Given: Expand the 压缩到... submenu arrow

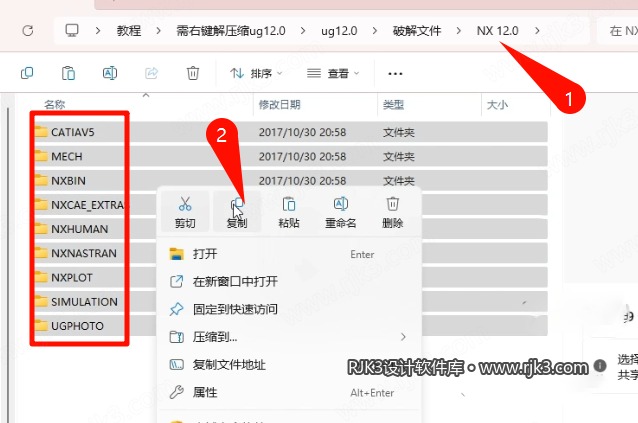Looking at the screenshot, I should click(403, 337).
